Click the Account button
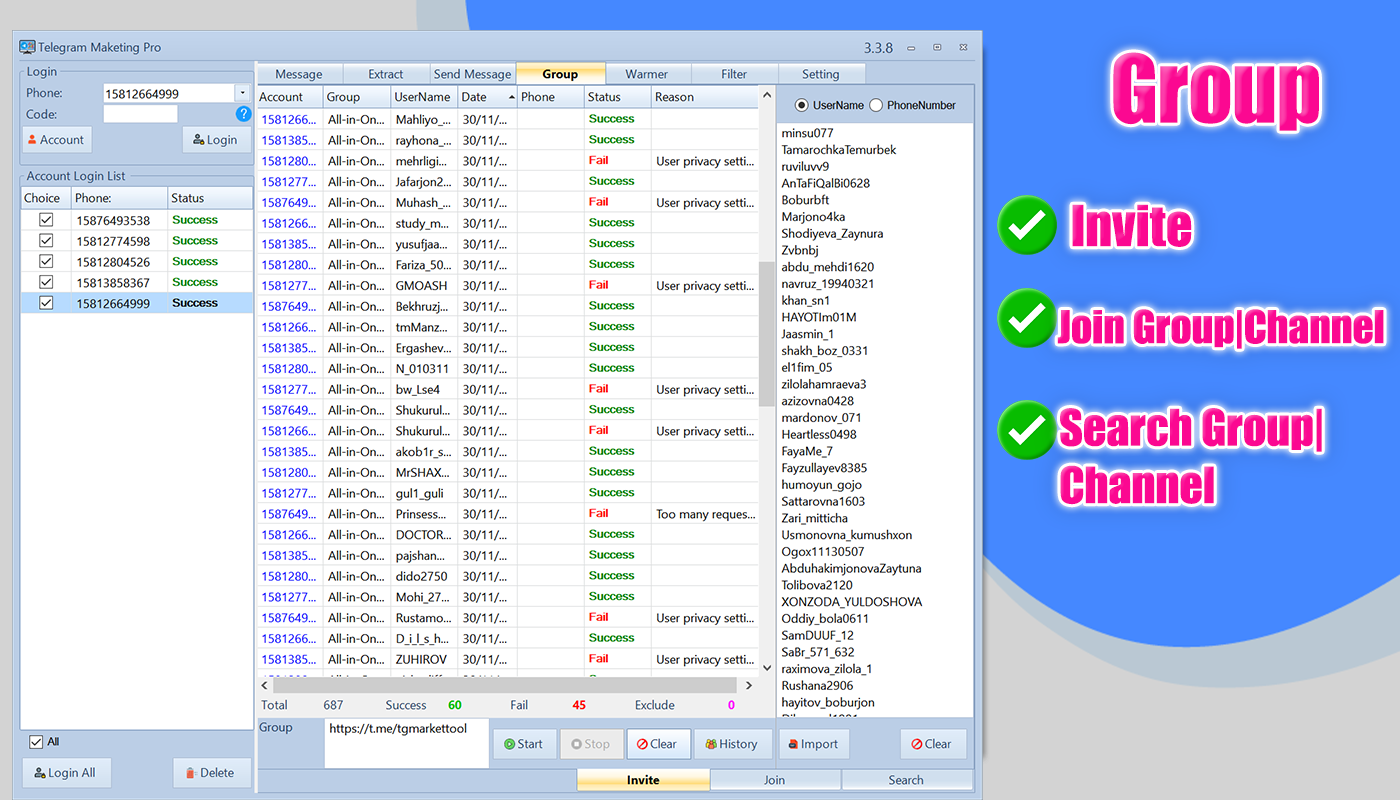Image resolution: width=1400 pixels, height=800 pixels. [56, 140]
